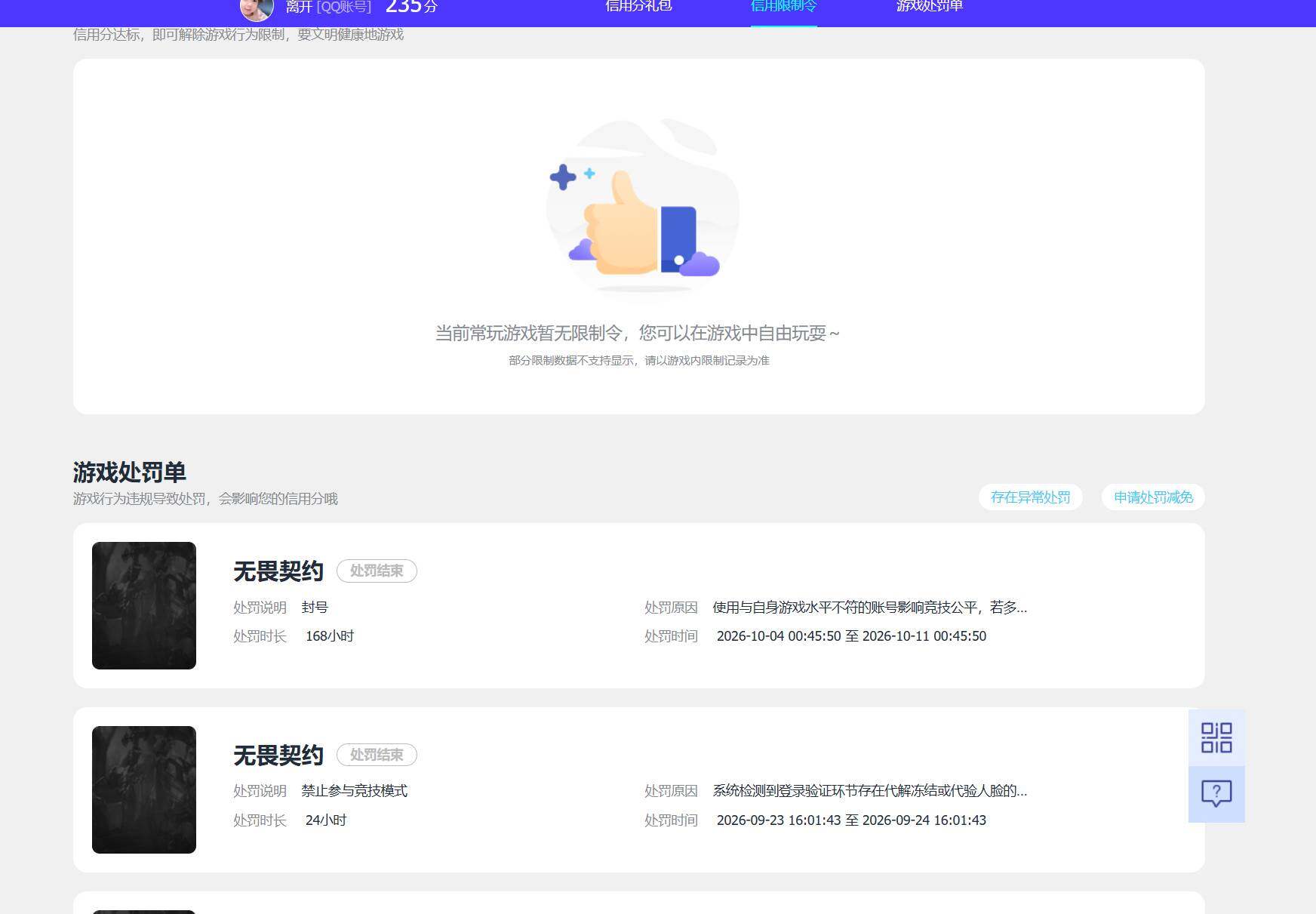This screenshot has height=914, width=1316.
Task: Select the 信用限制令 tab
Action: coord(783,7)
